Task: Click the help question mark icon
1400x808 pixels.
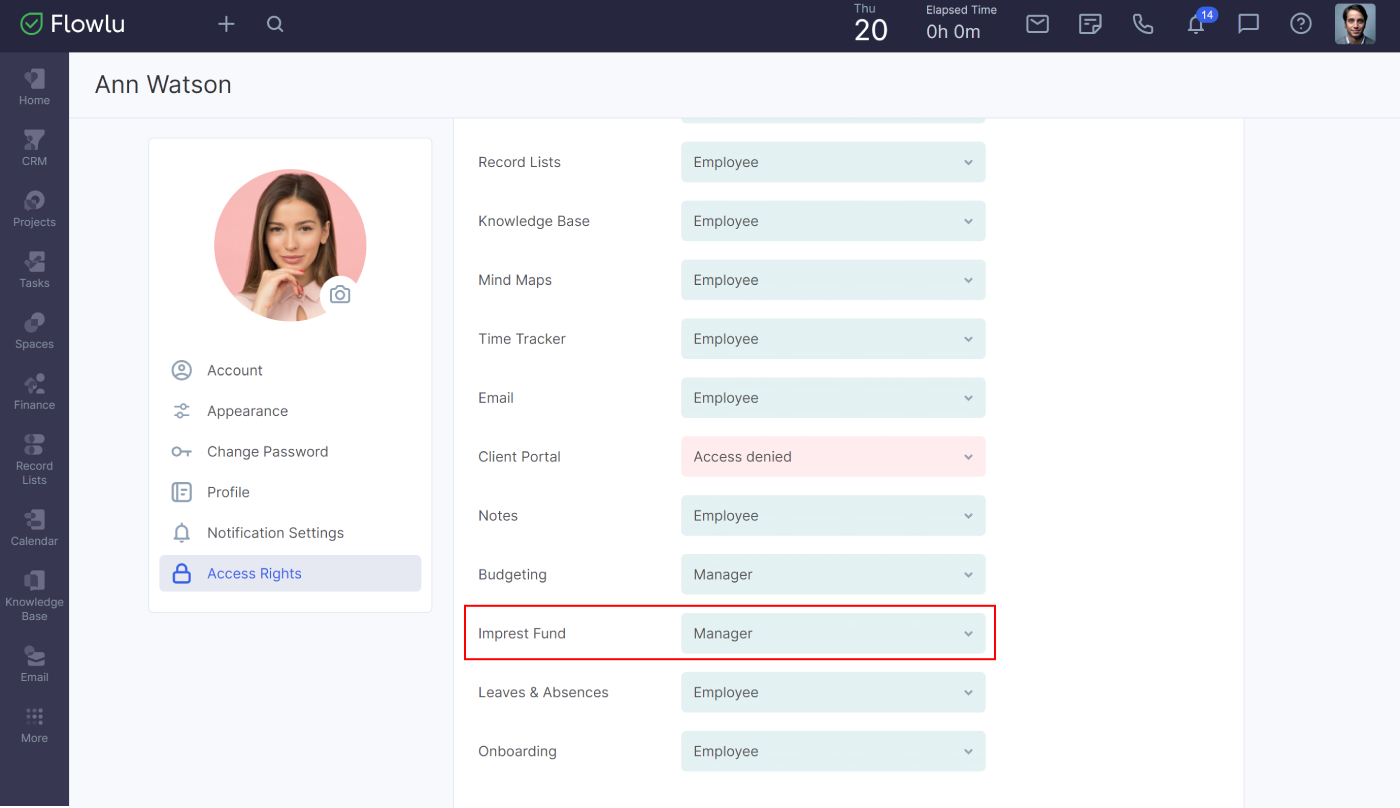Action: (1300, 24)
